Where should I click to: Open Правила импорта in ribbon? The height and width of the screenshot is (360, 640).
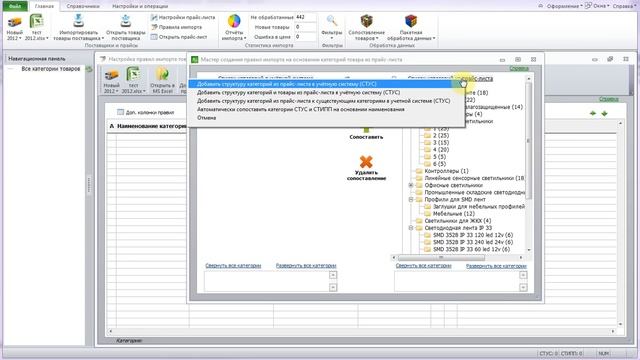[176, 27]
